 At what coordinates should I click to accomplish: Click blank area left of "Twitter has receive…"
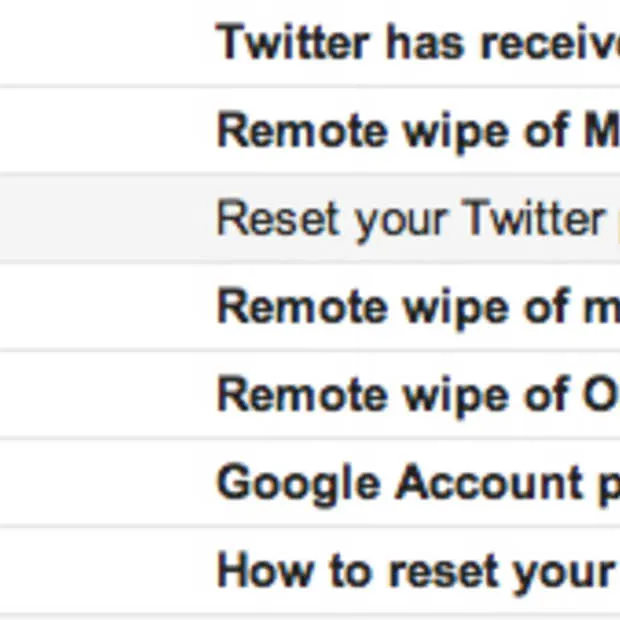coord(100,43)
